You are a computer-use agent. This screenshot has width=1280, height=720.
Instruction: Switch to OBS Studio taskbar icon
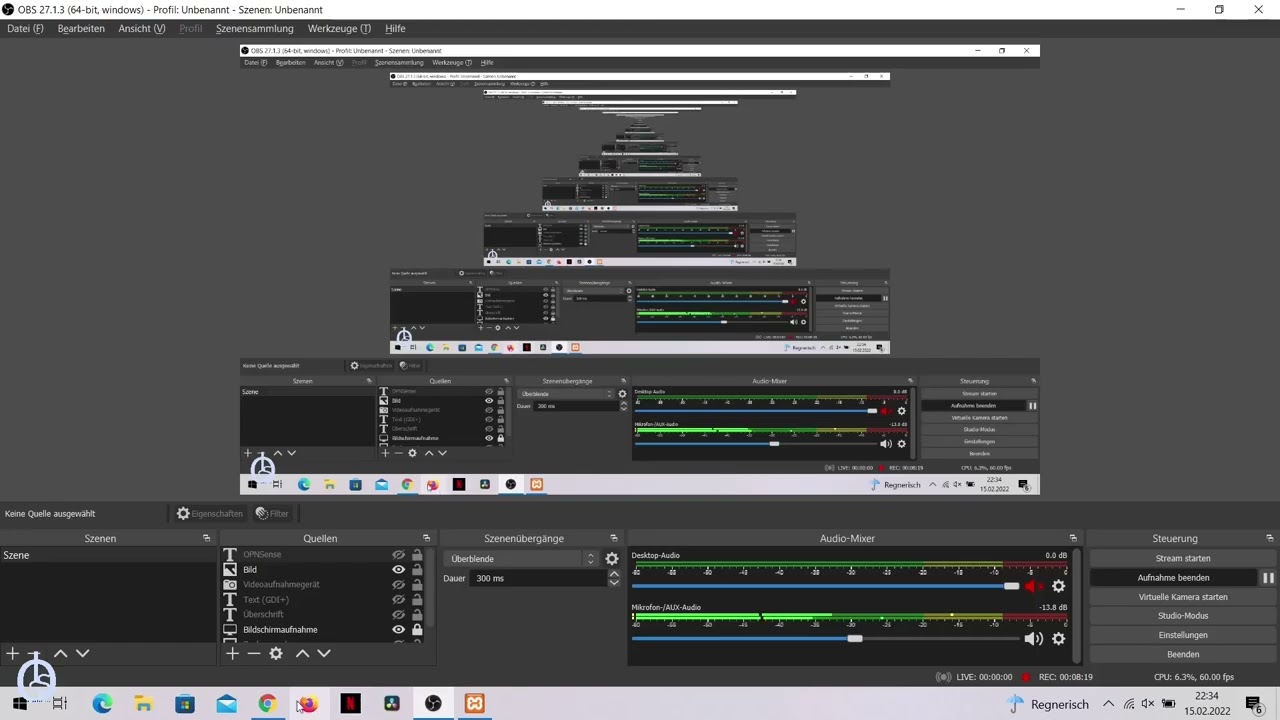pos(433,704)
